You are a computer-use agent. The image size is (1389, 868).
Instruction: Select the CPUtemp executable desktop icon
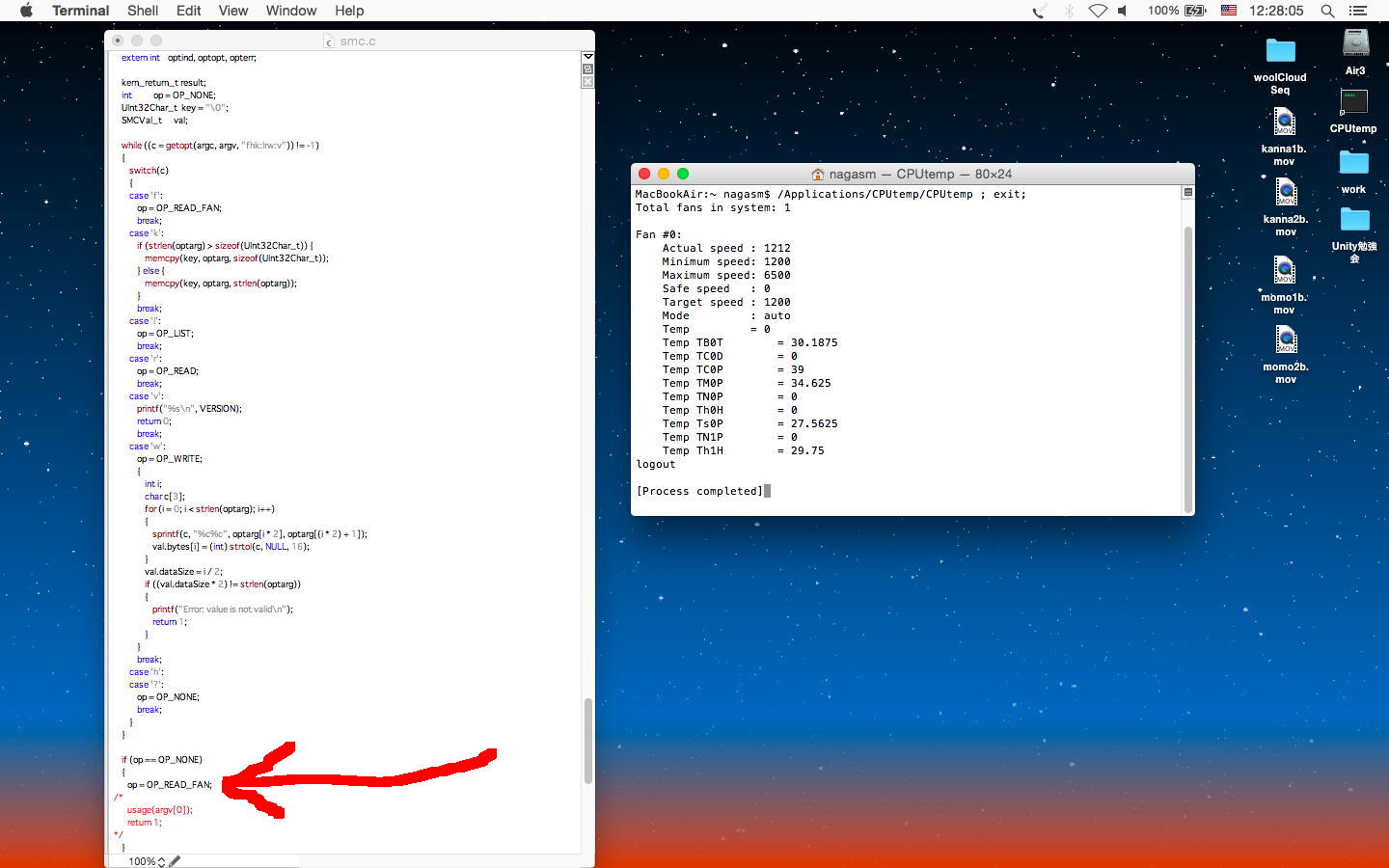point(1353,103)
